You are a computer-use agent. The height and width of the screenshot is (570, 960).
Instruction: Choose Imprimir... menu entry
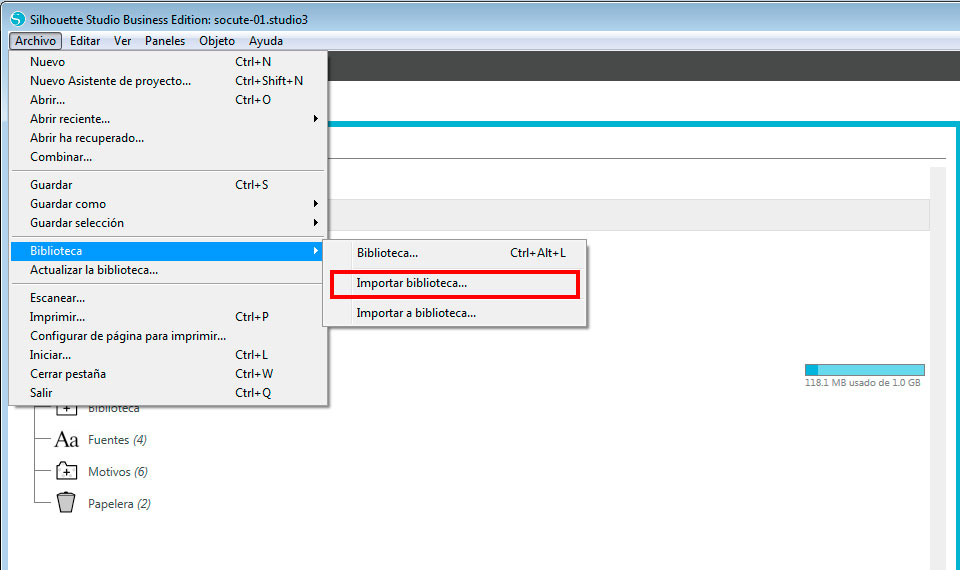click(x=168, y=317)
